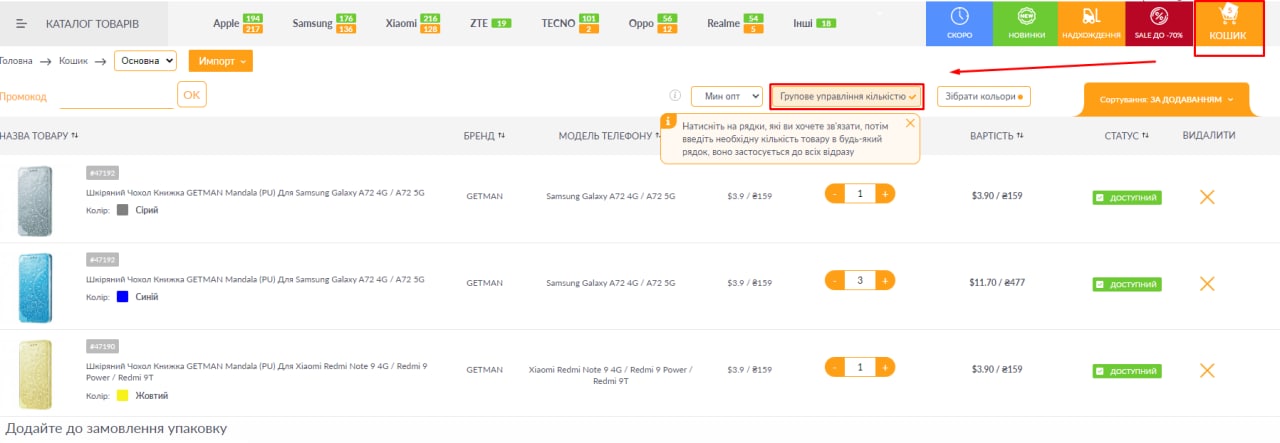The image size is (1280, 443).
Task: Open the Кошик cart icon
Action: click(1228, 25)
